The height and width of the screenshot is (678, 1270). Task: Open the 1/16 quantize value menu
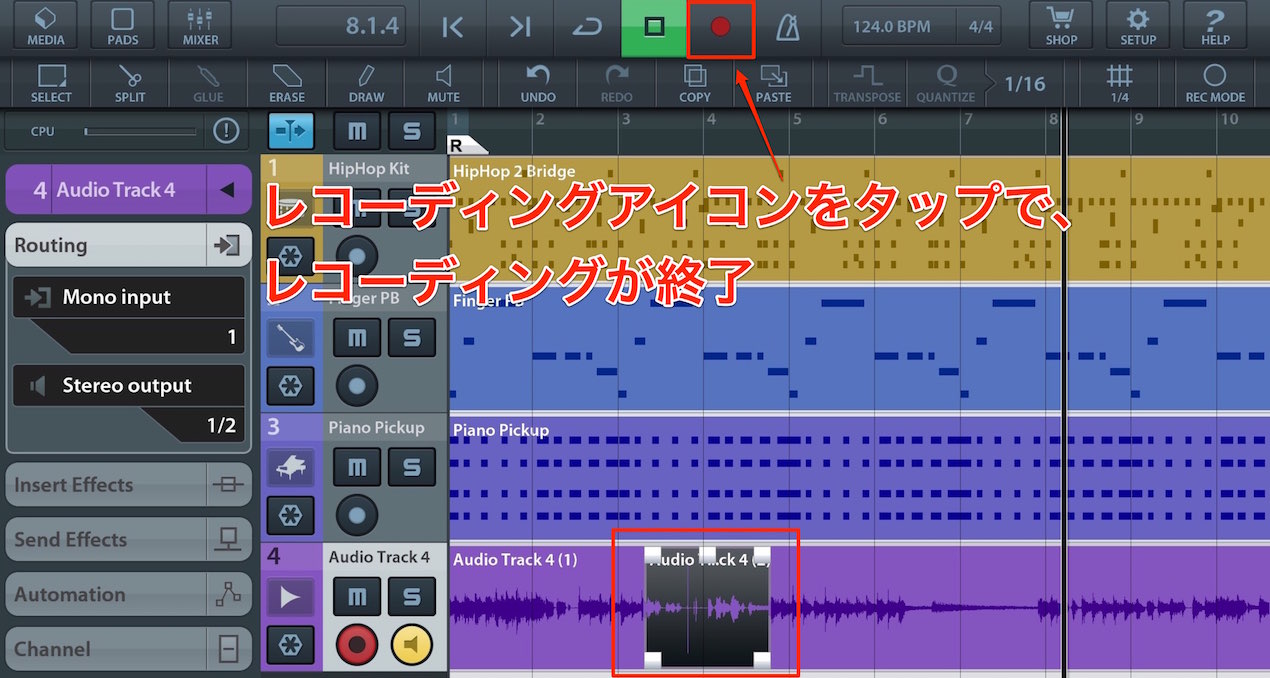coord(1024,83)
